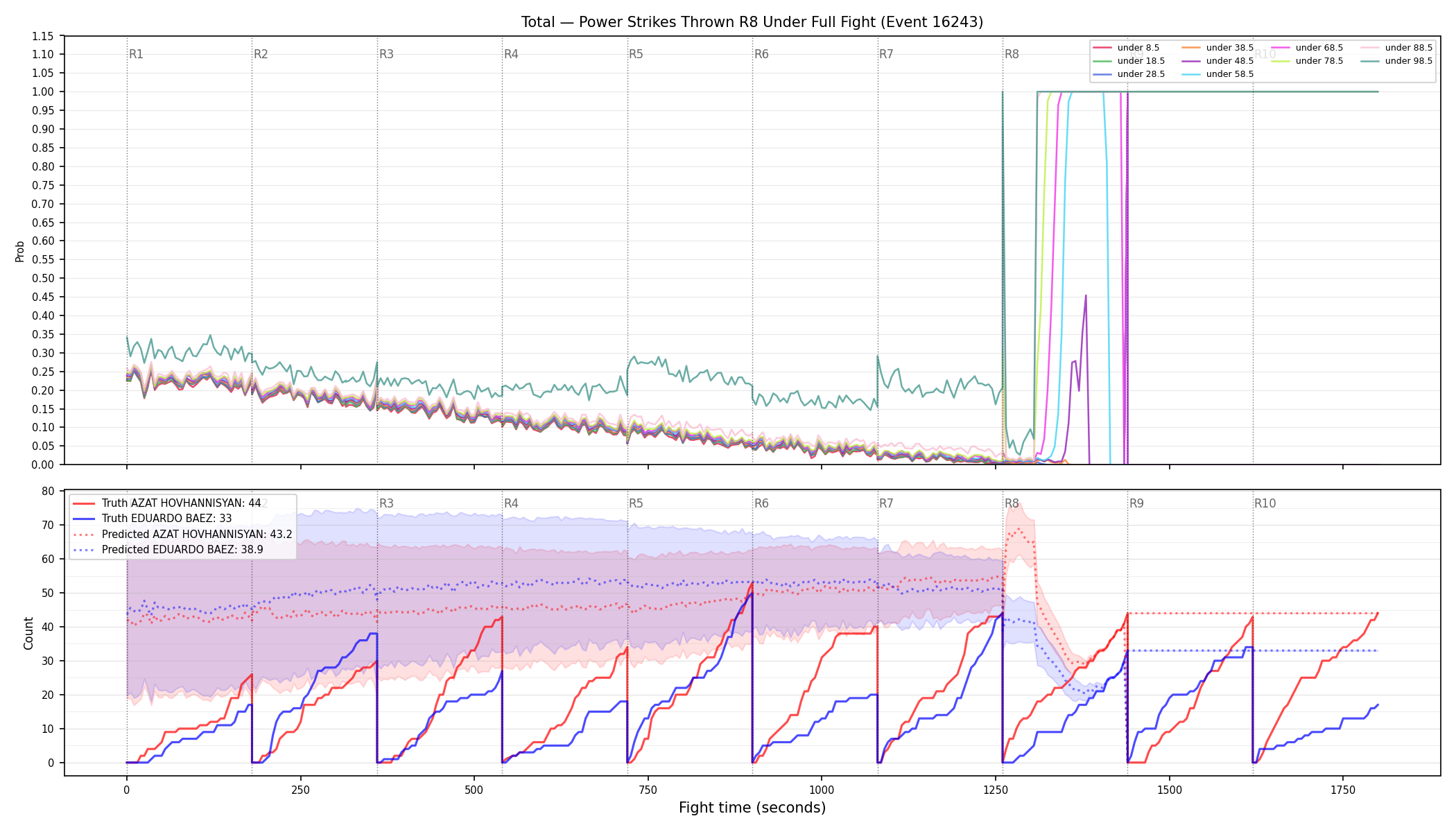The height and width of the screenshot is (832, 1456).
Task: Click the 40 tick on the Count axis
Action: click(x=48, y=627)
